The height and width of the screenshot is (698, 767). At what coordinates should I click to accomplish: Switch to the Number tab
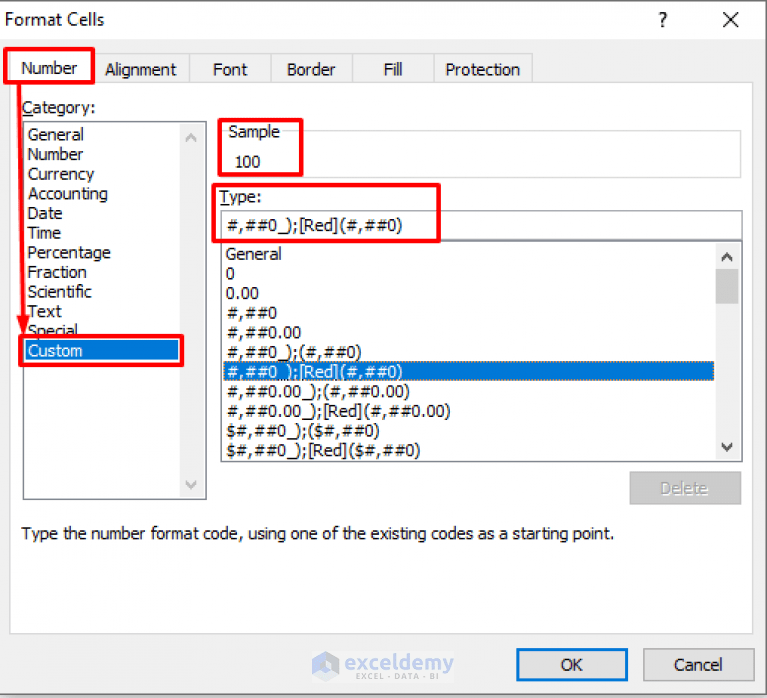49,68
